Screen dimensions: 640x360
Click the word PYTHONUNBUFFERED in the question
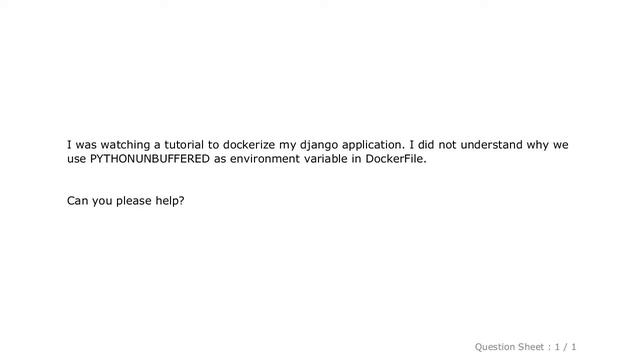[x=150, y=159]
